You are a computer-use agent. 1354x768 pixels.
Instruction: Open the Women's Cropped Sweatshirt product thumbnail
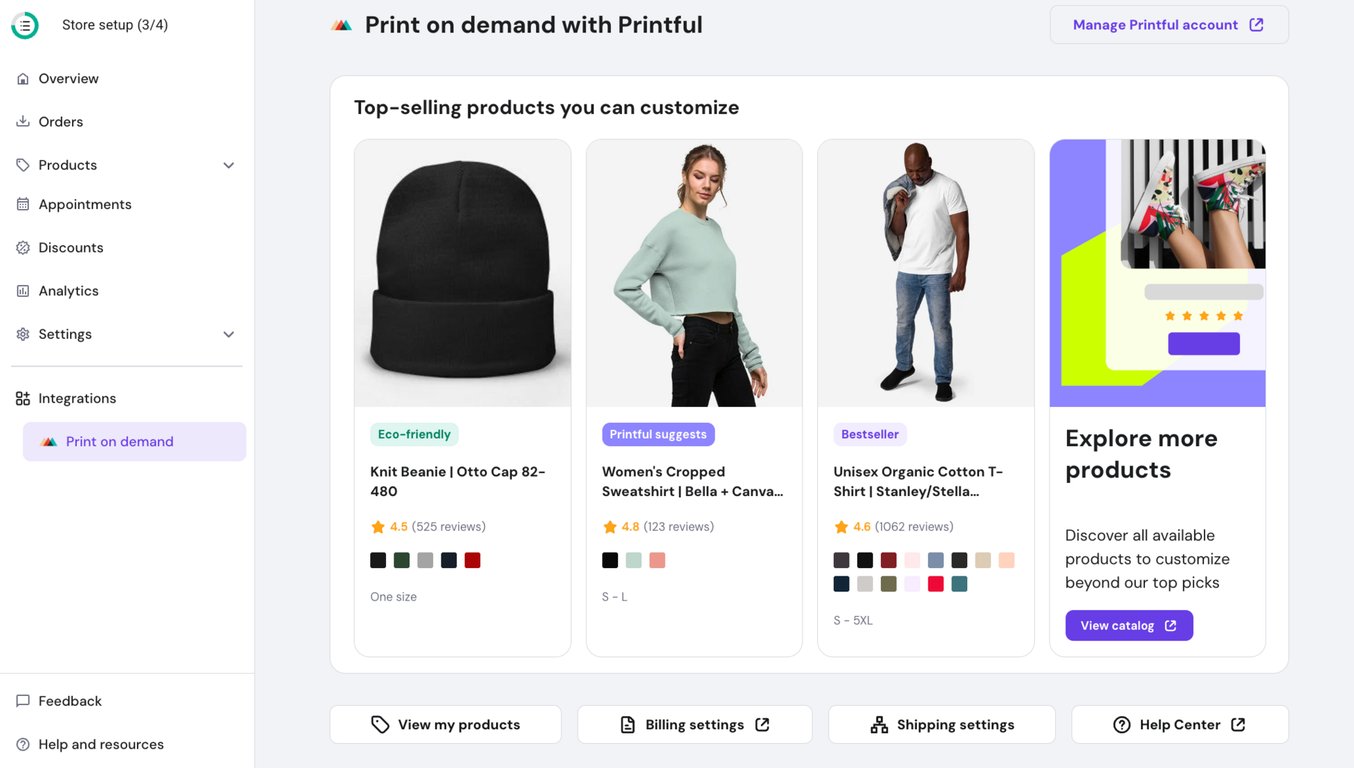click(x=694, y=272)
